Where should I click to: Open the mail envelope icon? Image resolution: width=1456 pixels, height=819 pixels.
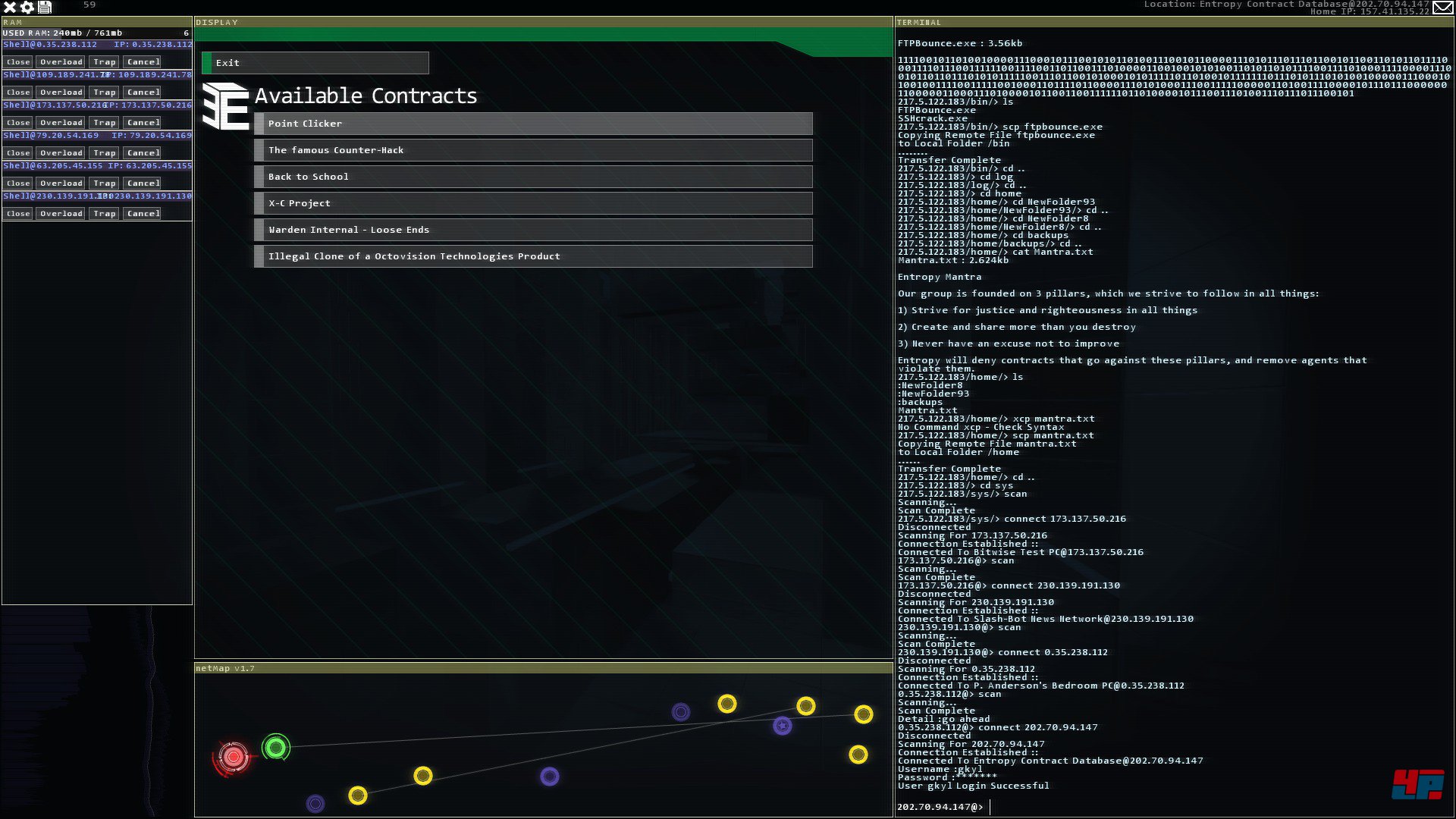coord(1442,8)
